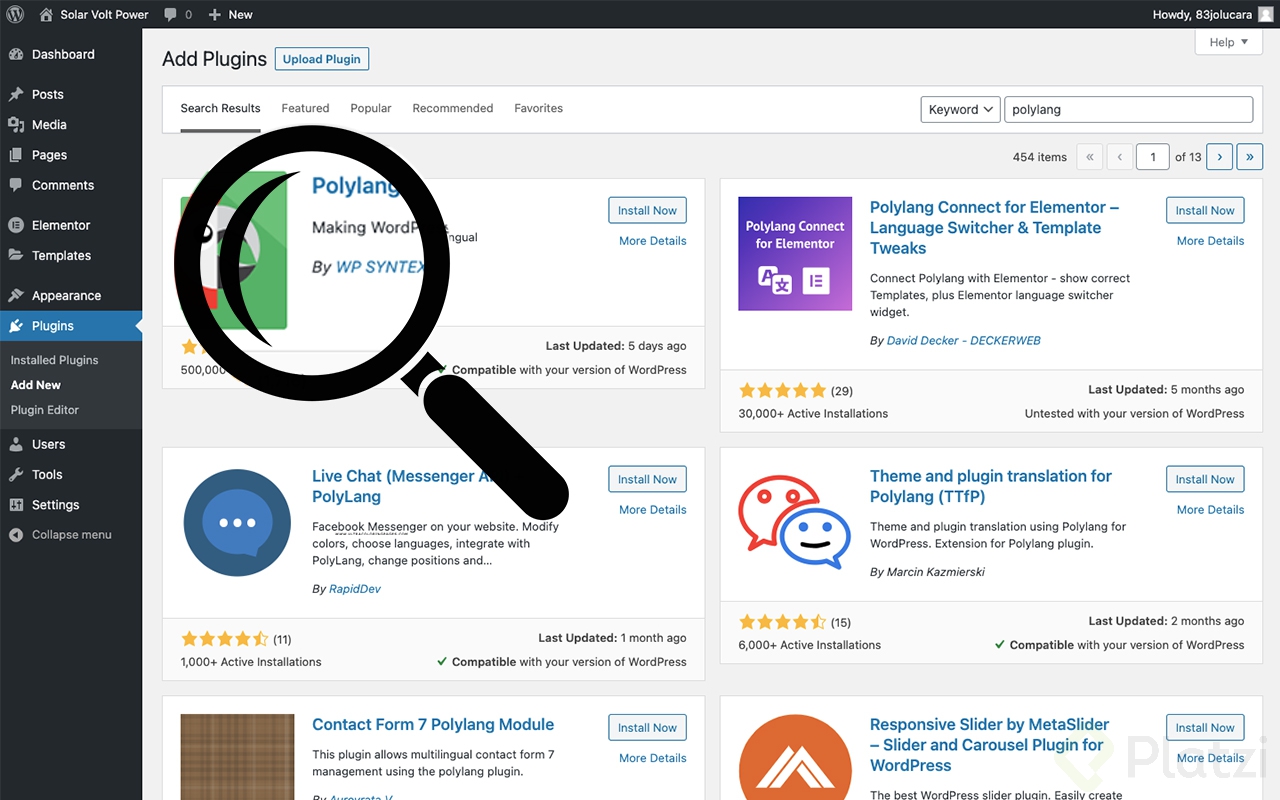The width and height of the screenshot is (1280, 800).
Task: View More Details for Polylang
Action: 652,241
